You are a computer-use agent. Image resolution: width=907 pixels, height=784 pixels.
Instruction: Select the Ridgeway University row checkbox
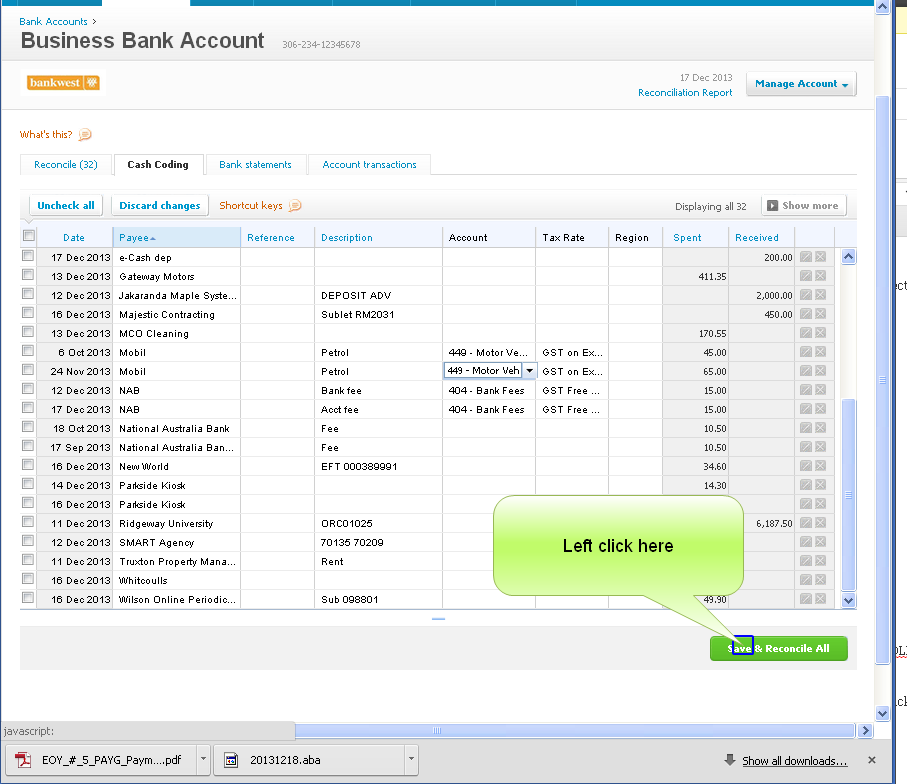(28, 524)
